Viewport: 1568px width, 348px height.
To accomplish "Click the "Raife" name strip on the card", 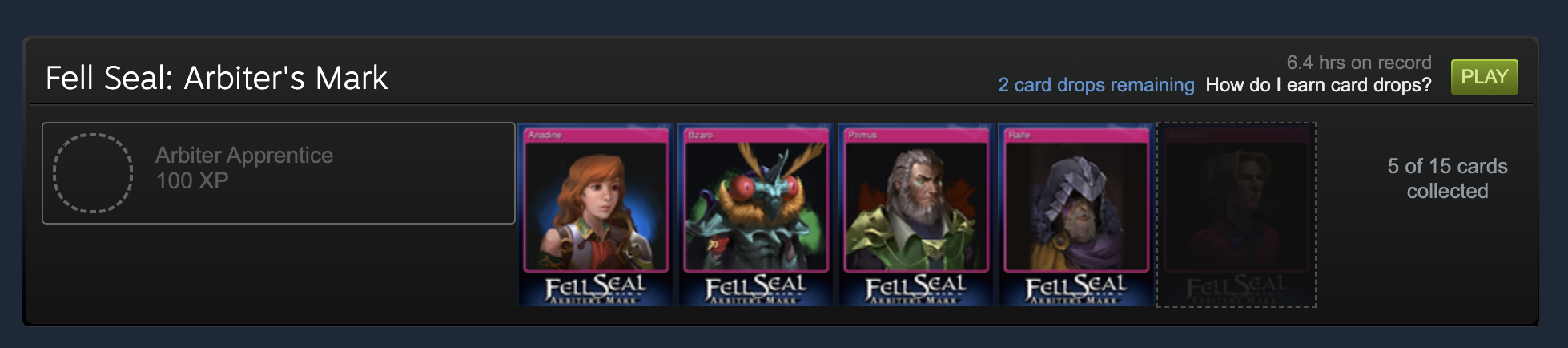I will (x=1075, y=135).
